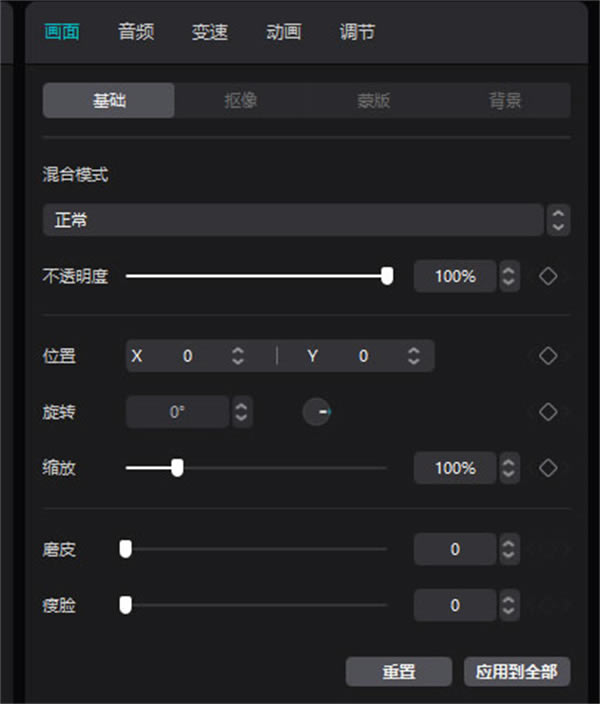Click the 不透明度 slider handle
The width and height of the screenshot is (600, 704).
point(387,276)
